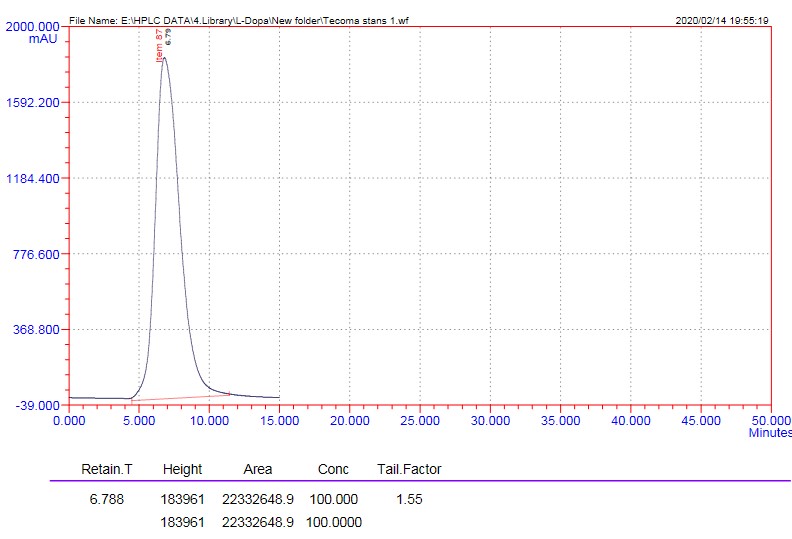Click the Area column header
This screenshot has width=792, height=539.
[x=258, y=469]
